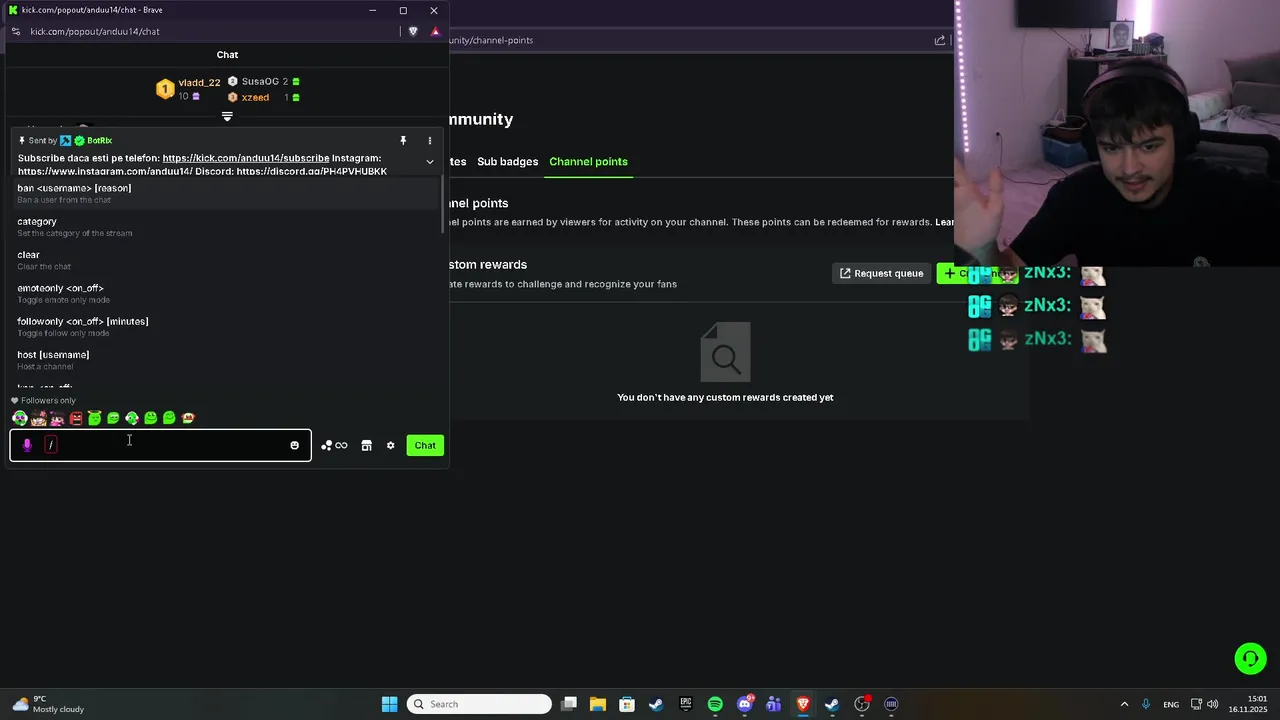The width and height of the screenshot is (1280, 720).
Task: Send message with the Chat button
Action: pos(425,445)
